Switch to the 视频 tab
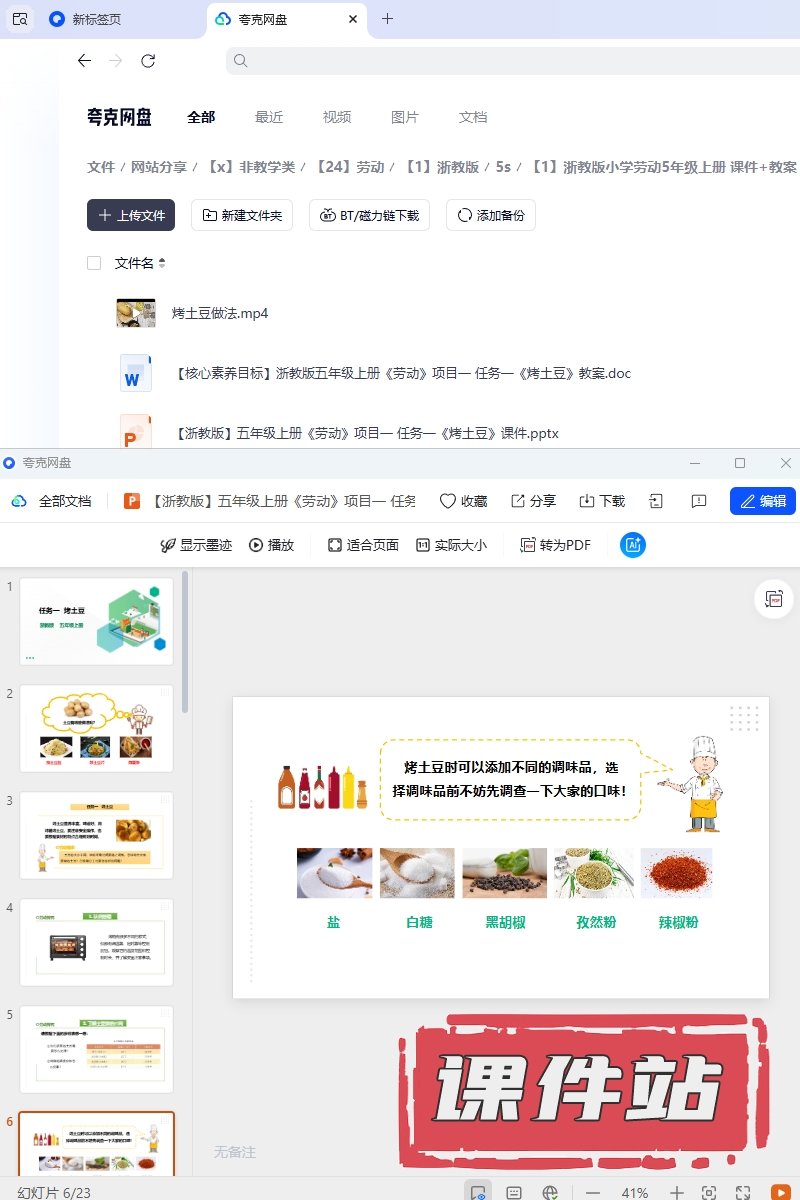This screenshot has height=1200, width=800. point(337,117)
